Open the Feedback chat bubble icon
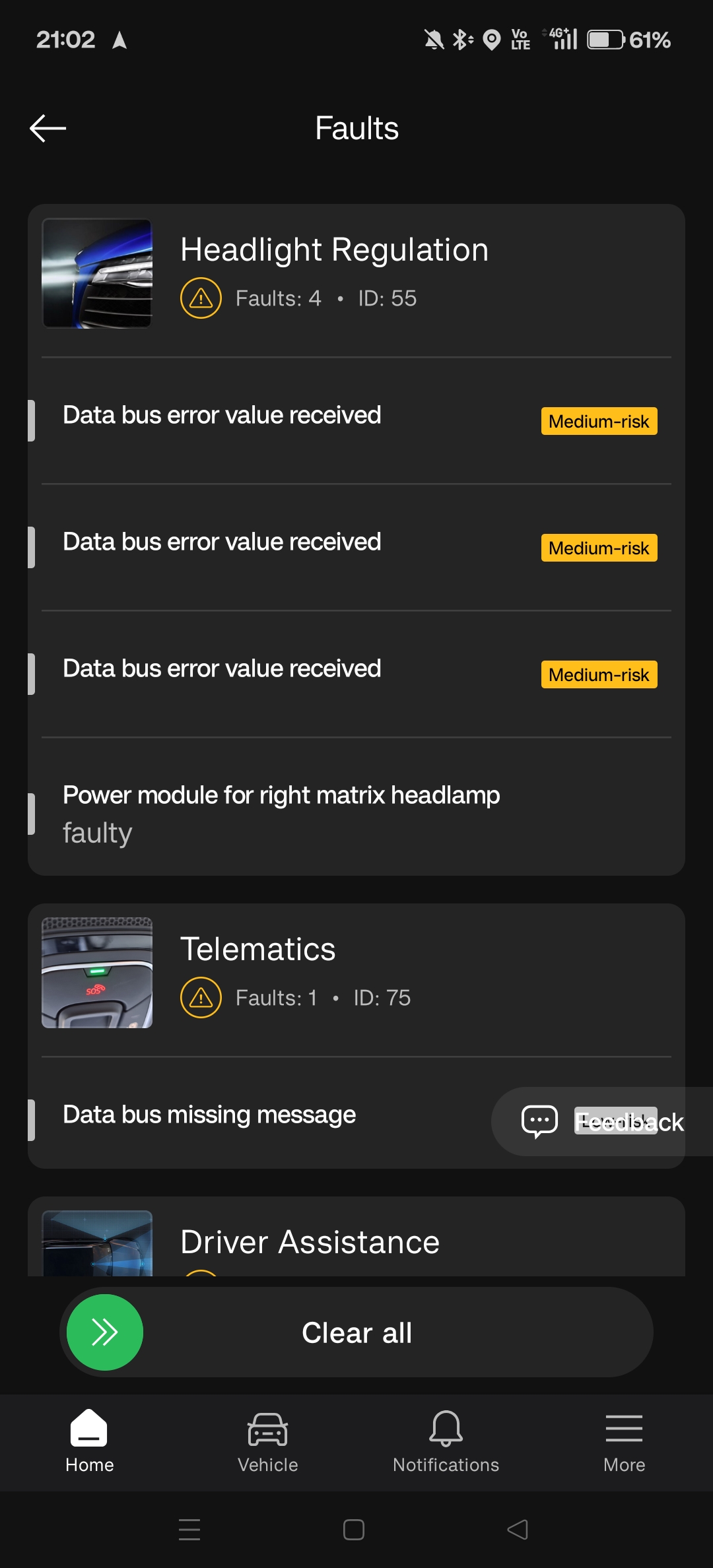Screen dimensions: 713x1568 coord(539,1121)
